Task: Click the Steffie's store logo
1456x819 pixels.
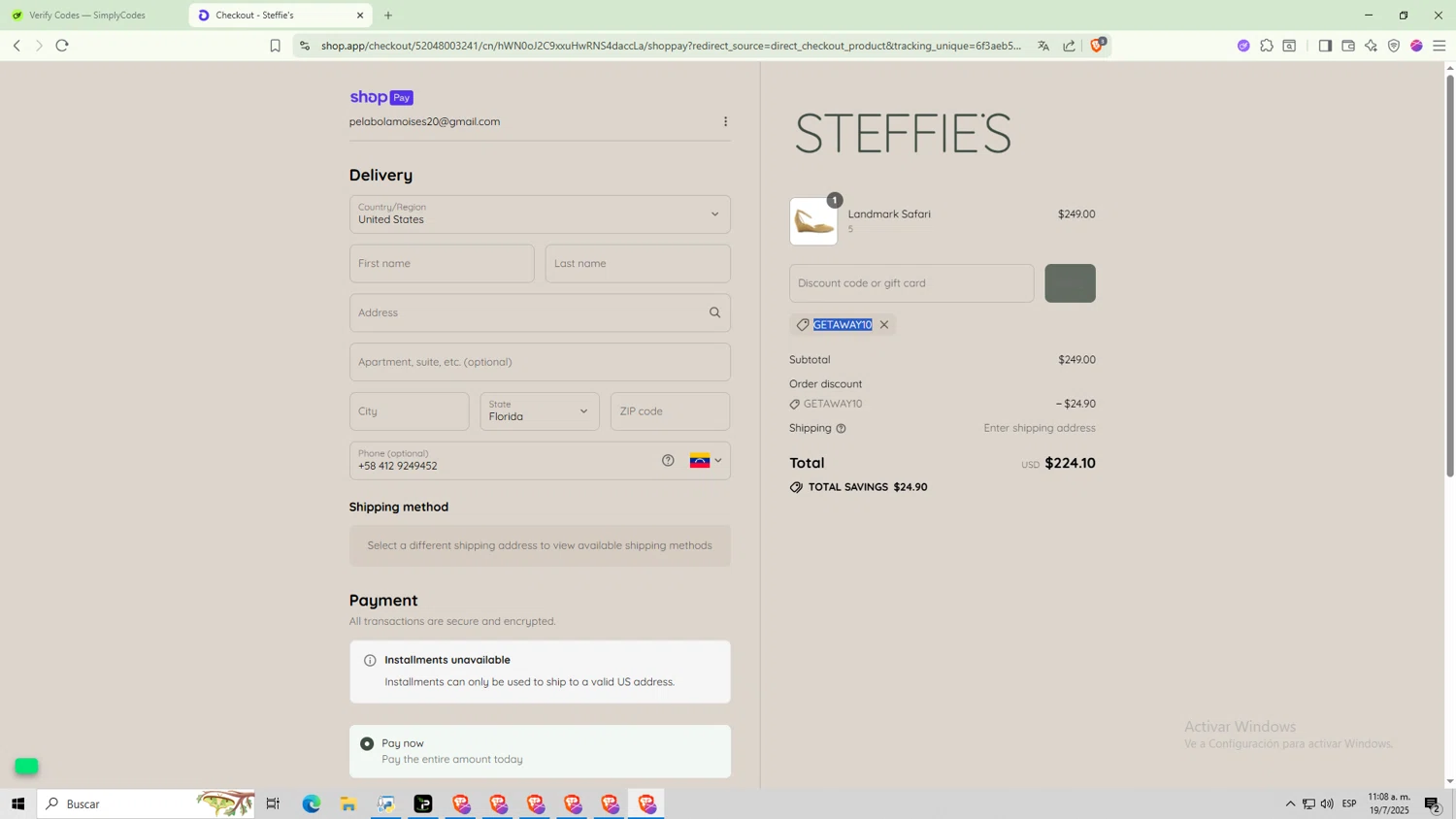Action: (x=903, y=134)
